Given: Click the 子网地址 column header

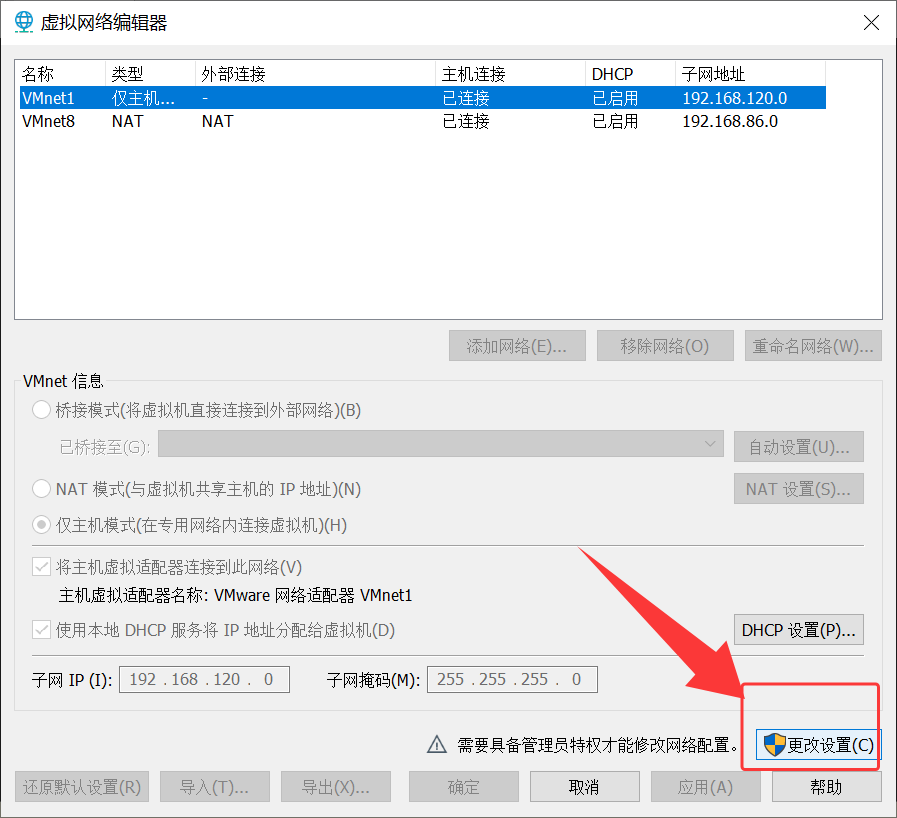Looking at the screenshot, I should (751, 74).
